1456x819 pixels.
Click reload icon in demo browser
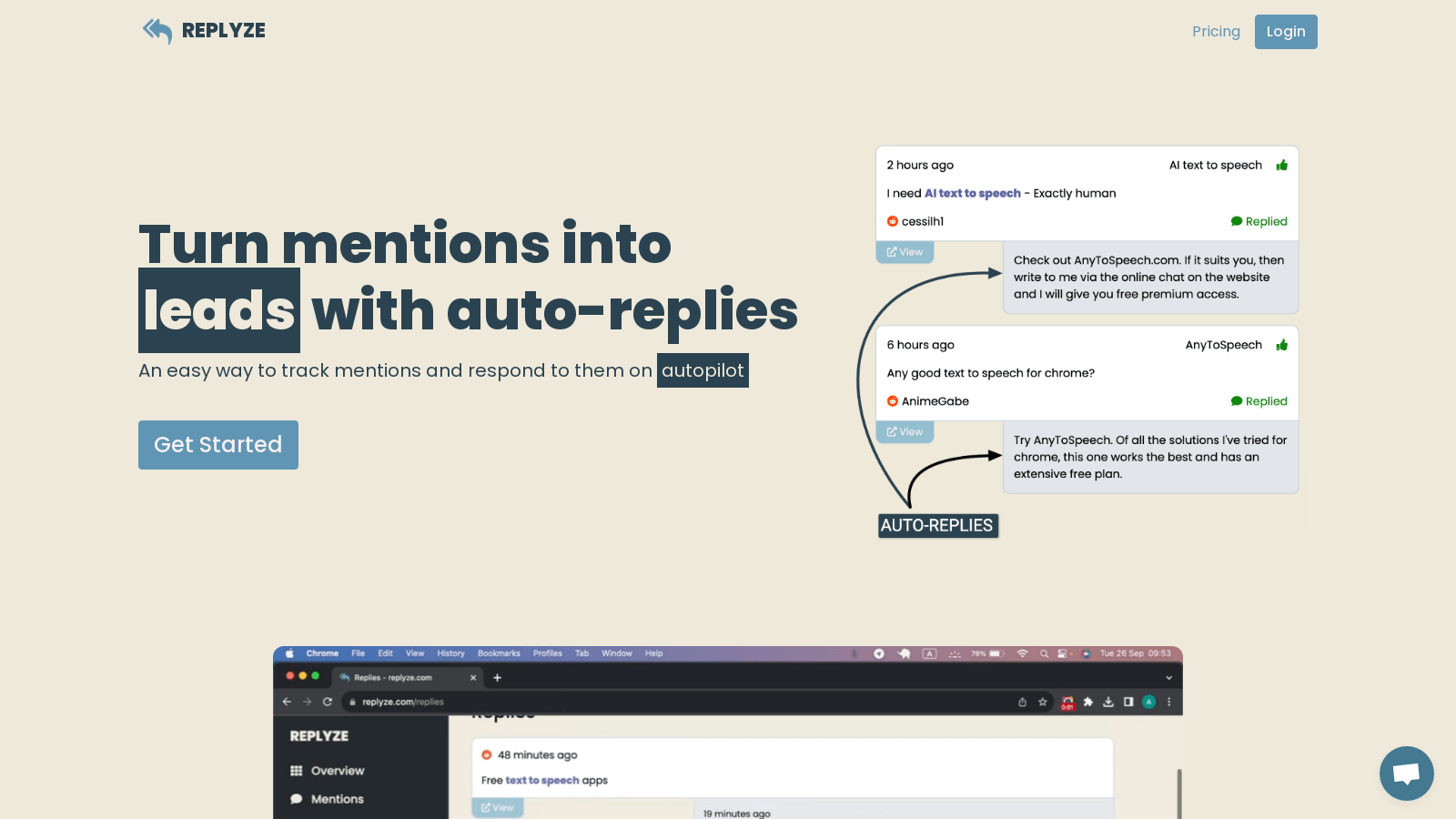(x=328, y=702)
